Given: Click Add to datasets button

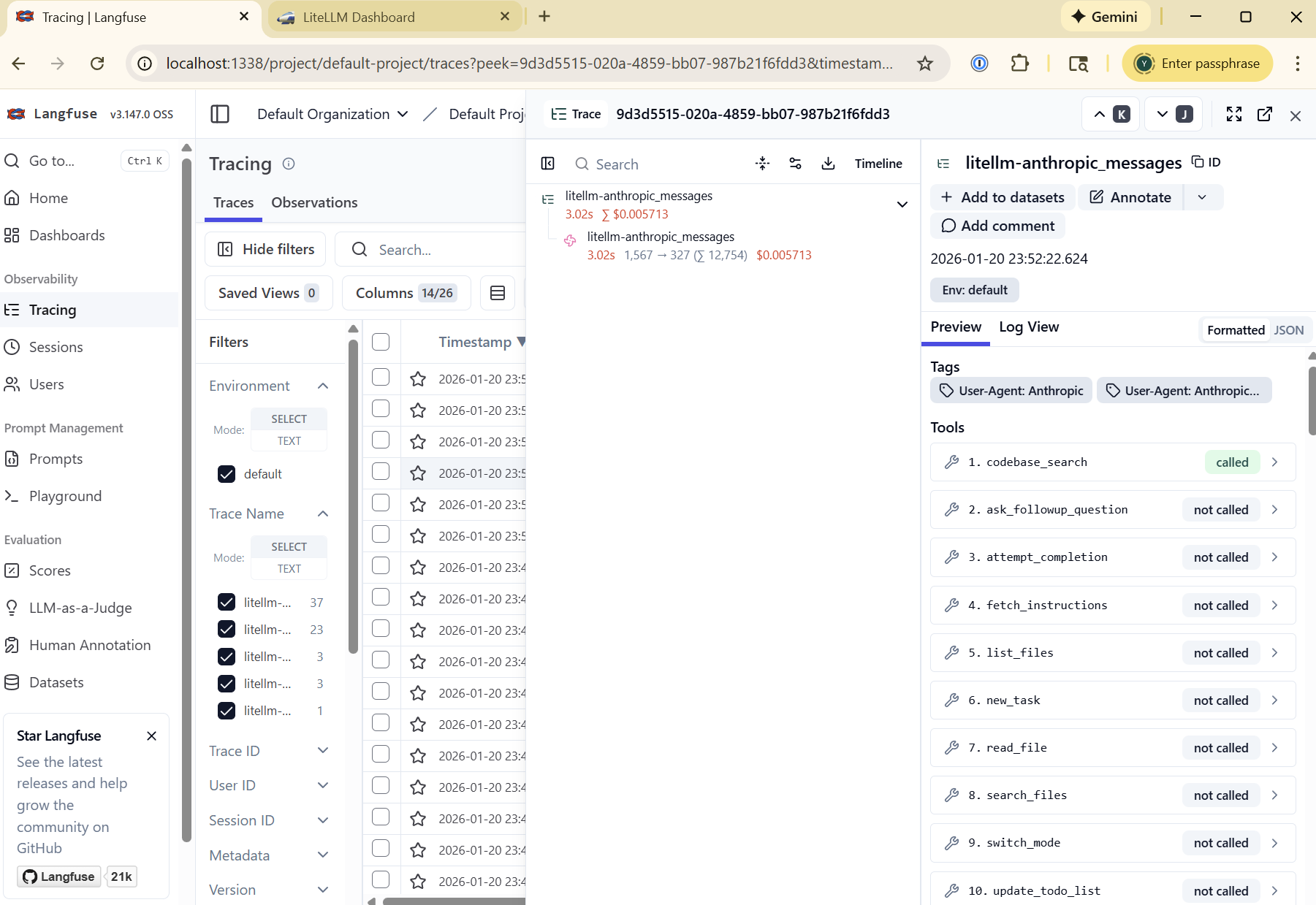Looking at the screenshot, I should click(x=1003, y=197).
